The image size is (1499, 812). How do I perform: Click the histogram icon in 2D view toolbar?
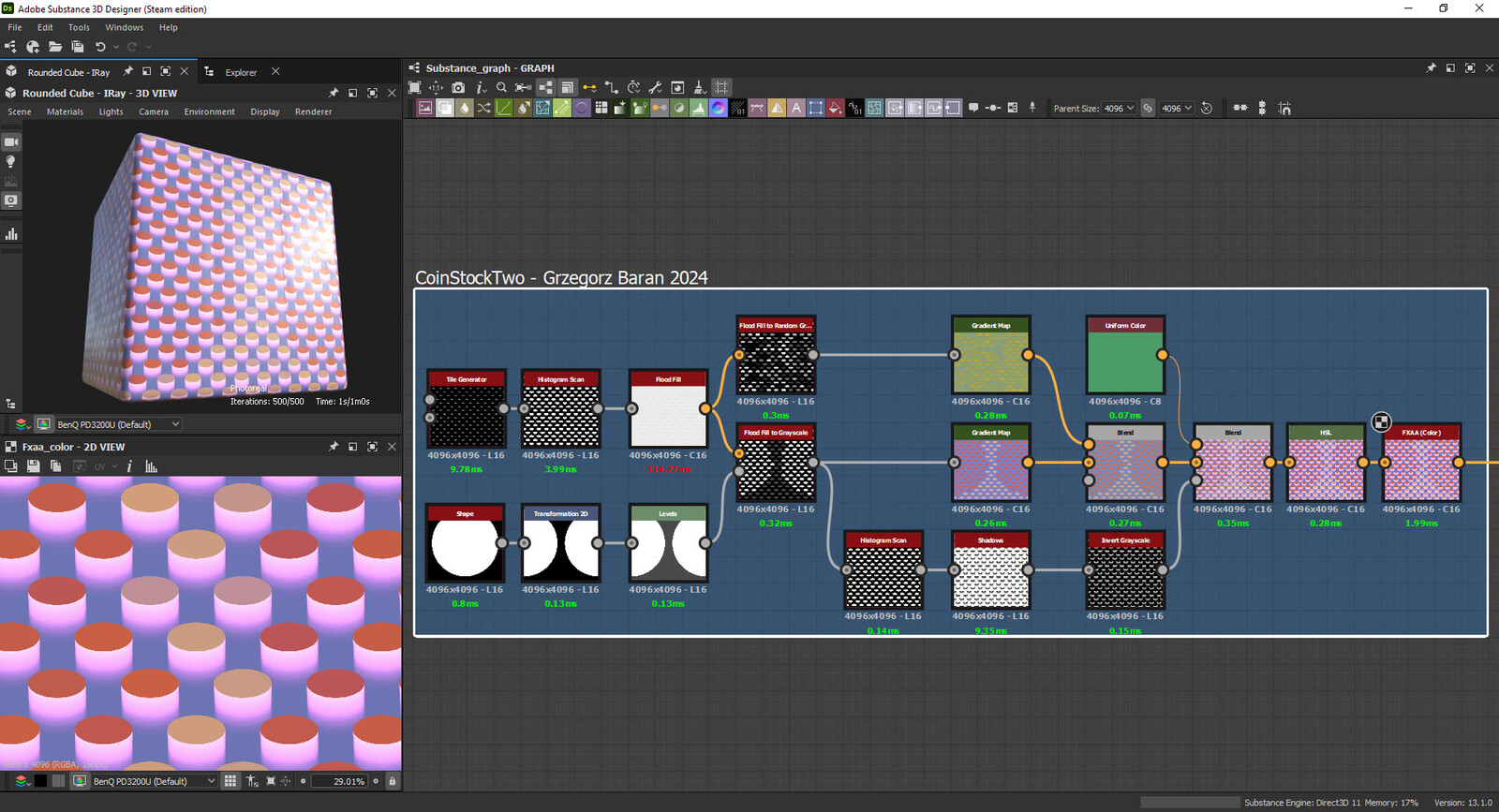click(151, 466)
